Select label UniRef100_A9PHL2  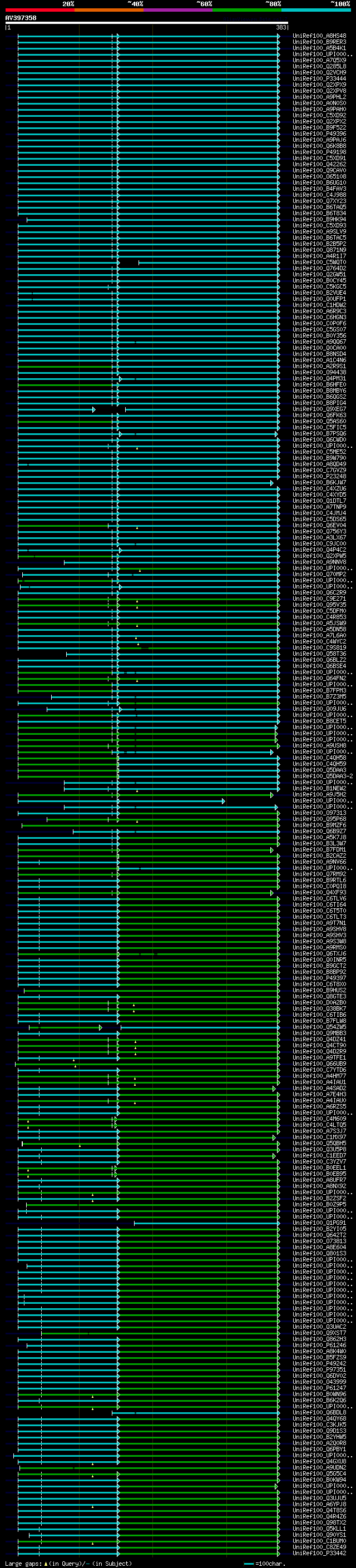point(319,97)
